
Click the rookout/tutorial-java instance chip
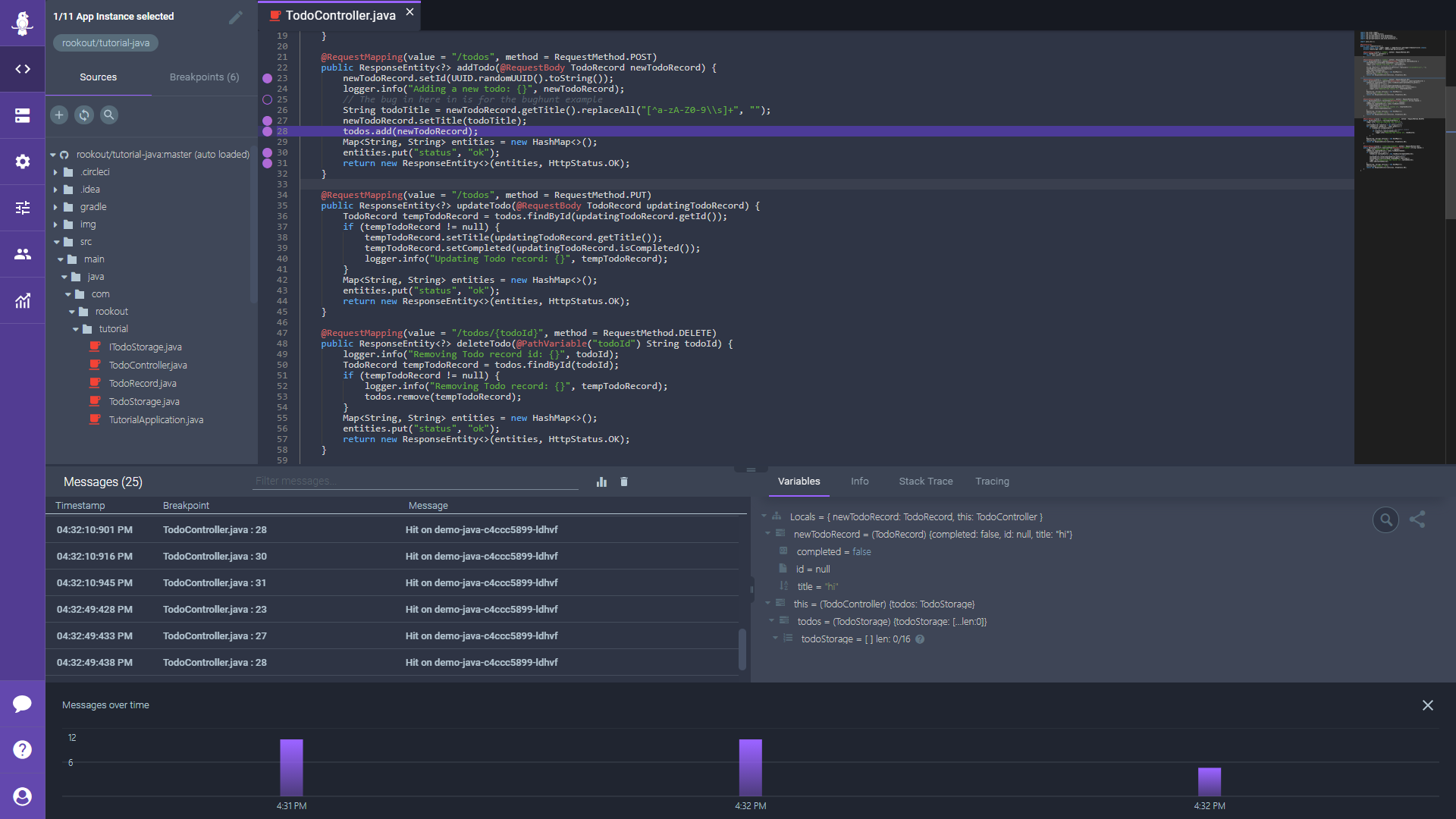[105, 43]
